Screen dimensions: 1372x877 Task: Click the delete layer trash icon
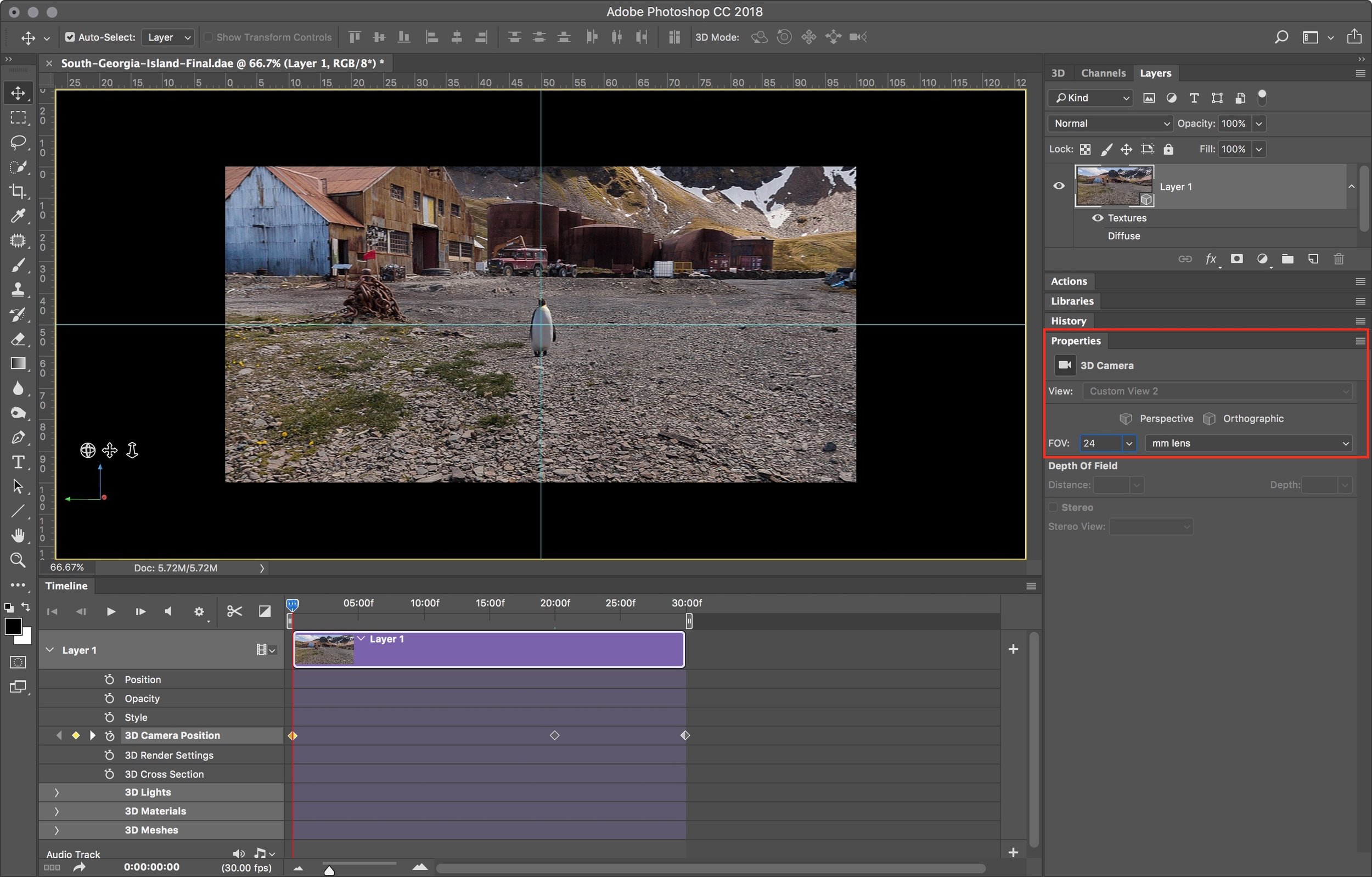[1339, 259]
